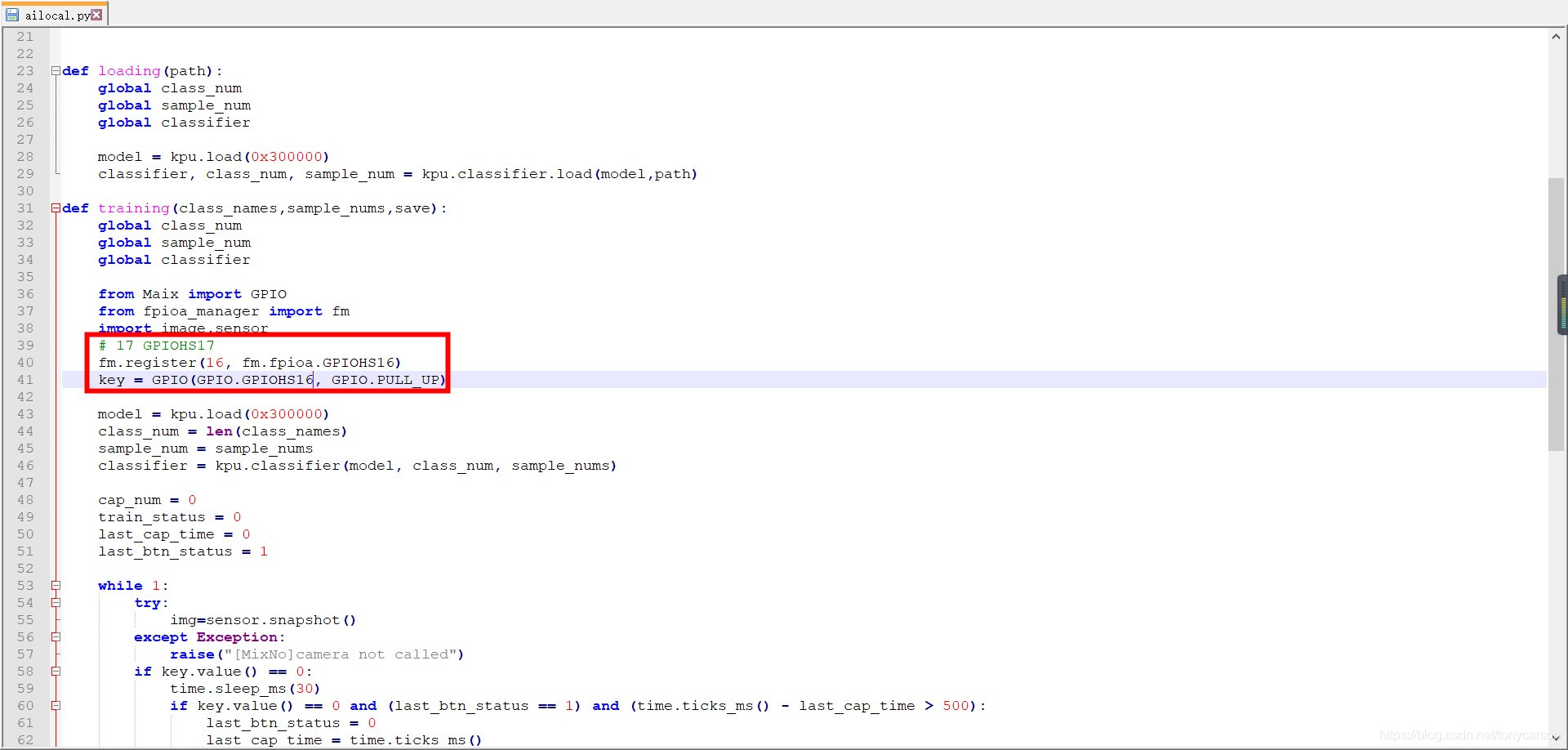Click 'class_num = len(class_names)' line
Image resolution: width=1568 pixels, height=750 pixels.
click(x=223, y=431)
